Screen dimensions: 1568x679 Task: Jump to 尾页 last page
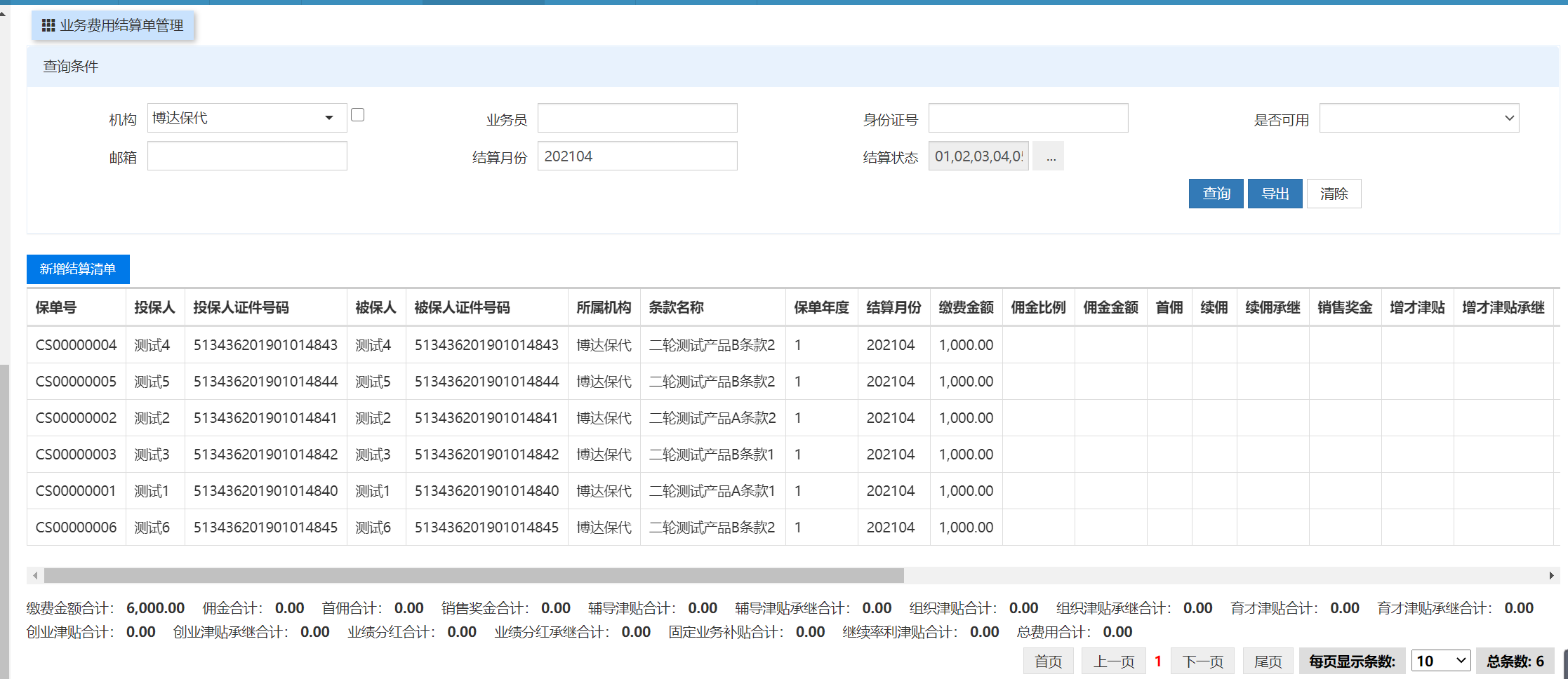[1268, 661]
